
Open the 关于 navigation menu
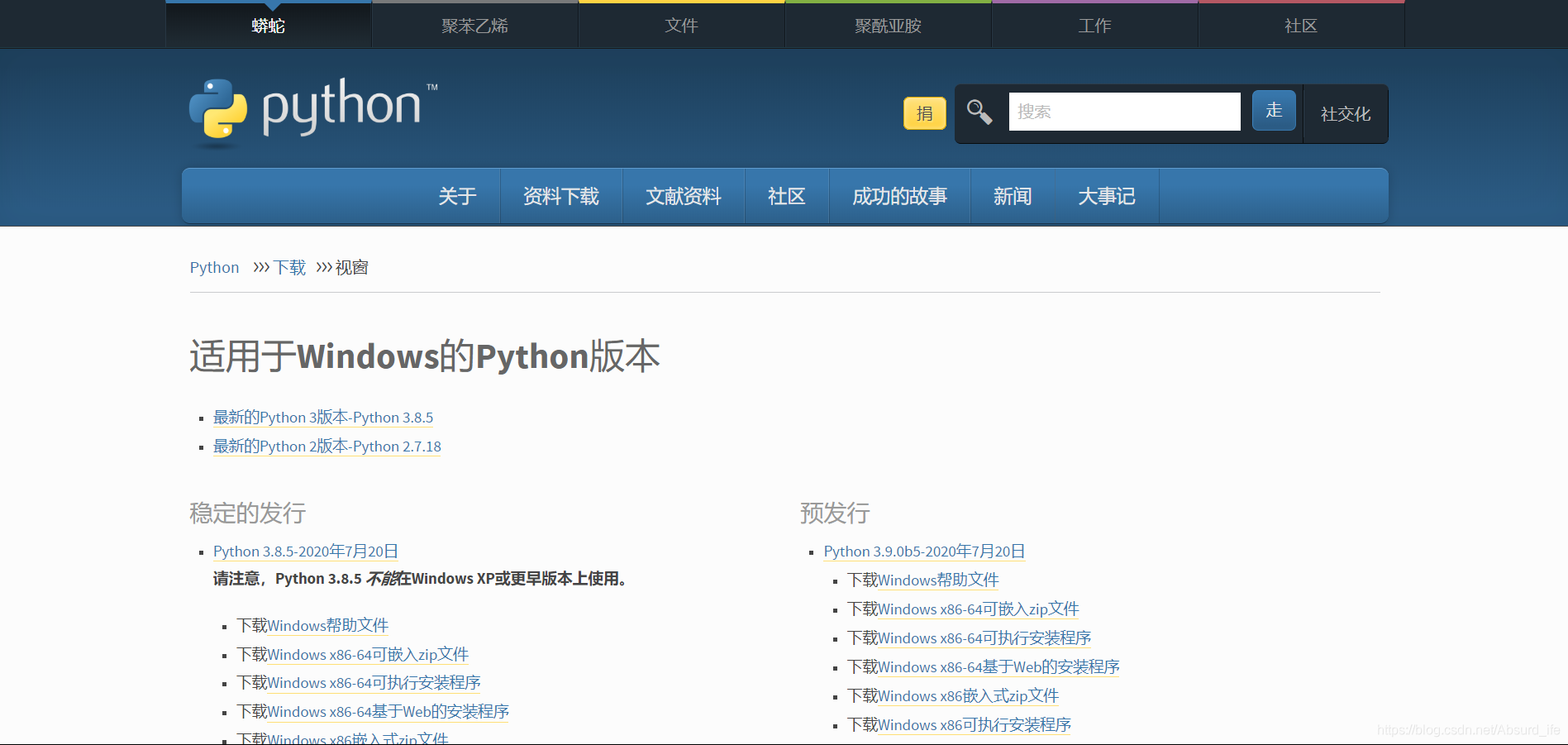[x=457, y=196]
